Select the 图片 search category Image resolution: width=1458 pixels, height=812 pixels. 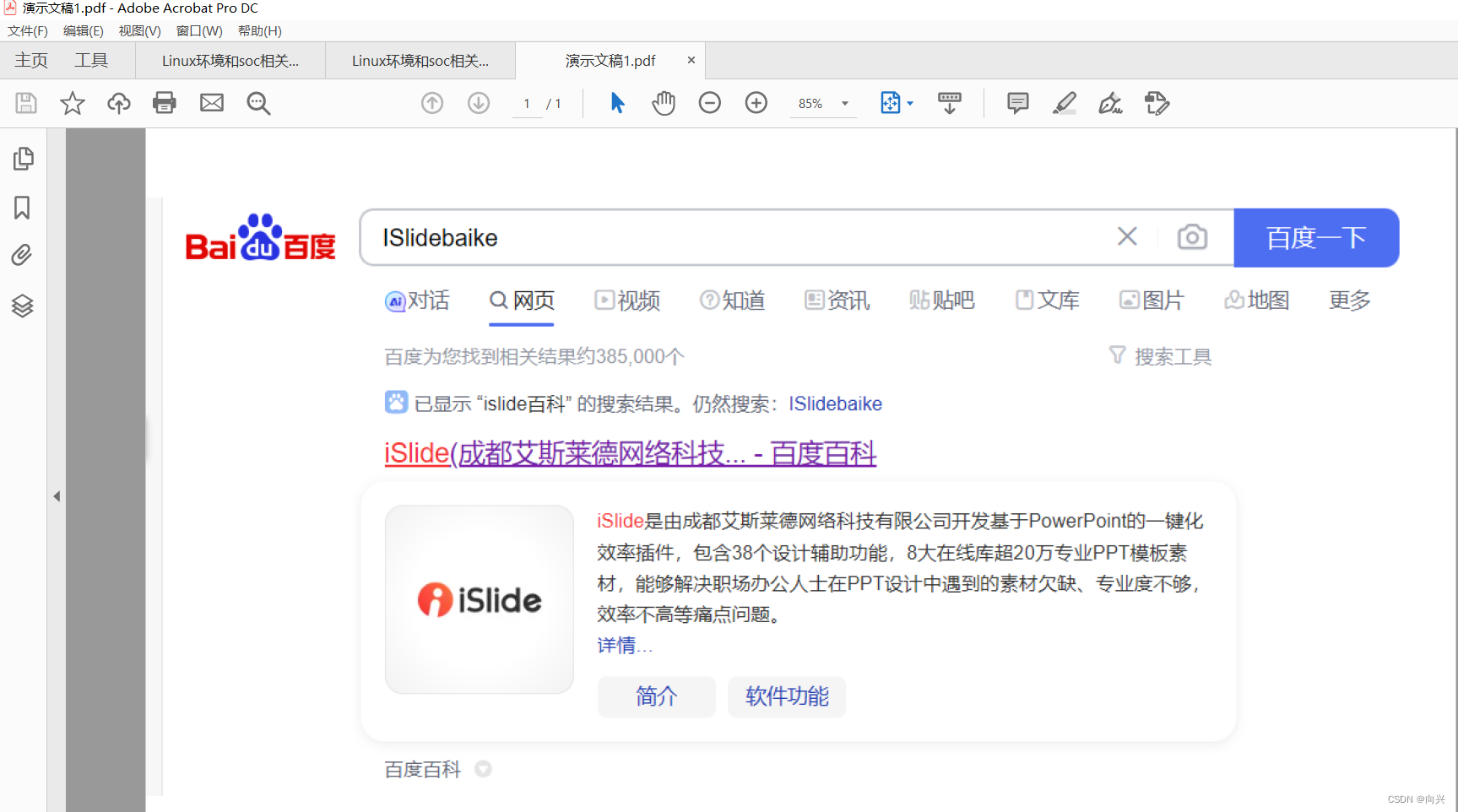point(1152,300)
